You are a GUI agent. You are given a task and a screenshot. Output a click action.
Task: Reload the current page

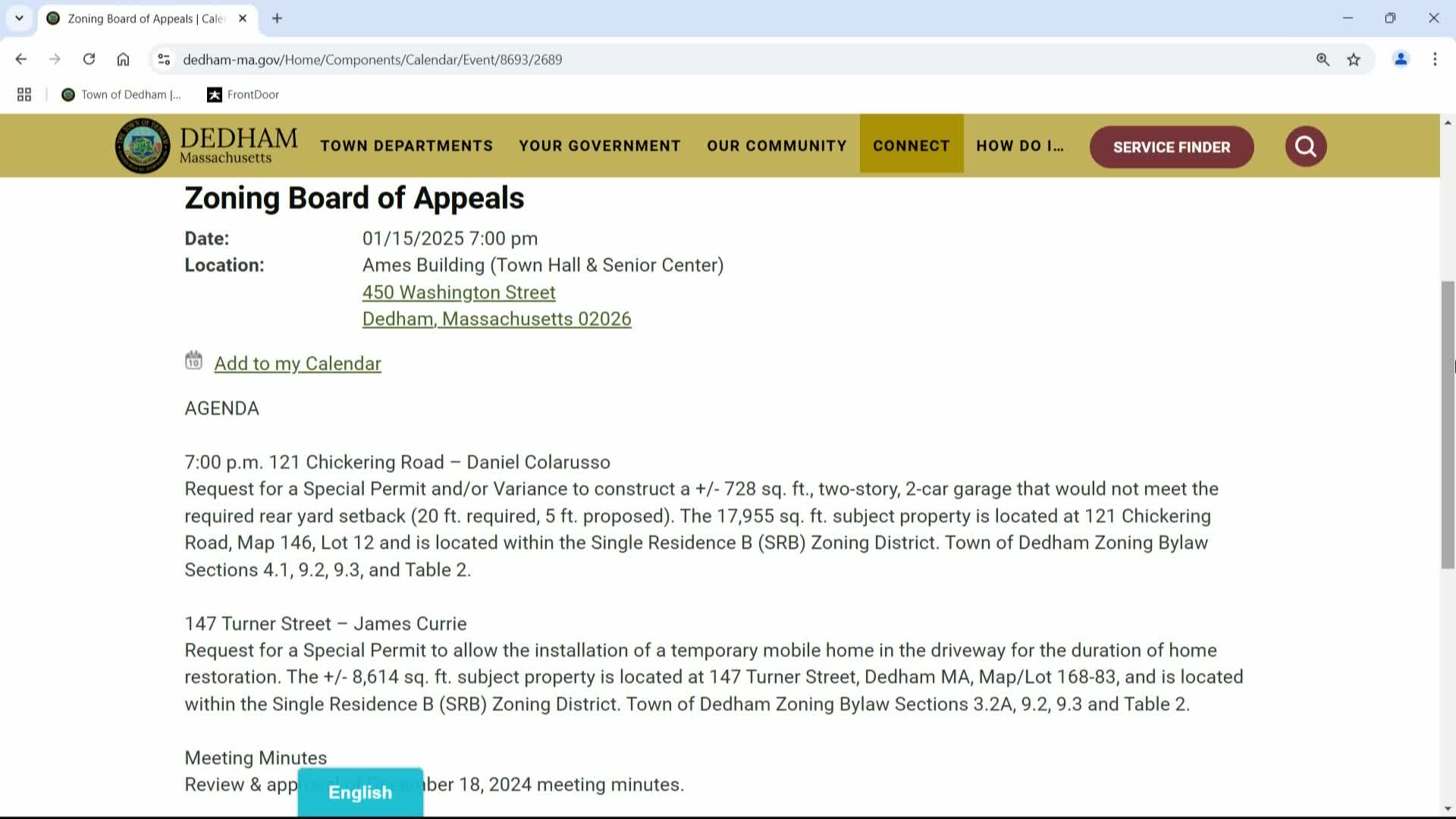click(89, 59)
